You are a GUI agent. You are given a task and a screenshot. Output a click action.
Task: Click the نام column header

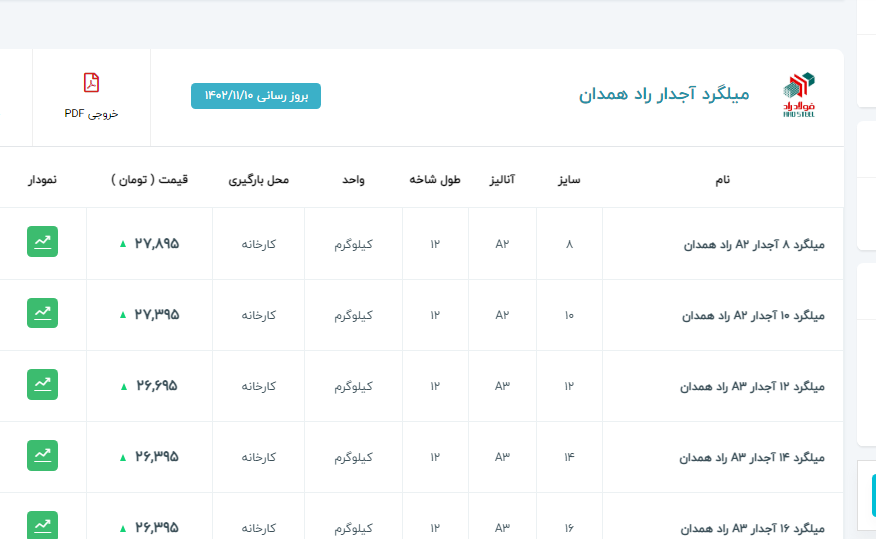[722, 180]
